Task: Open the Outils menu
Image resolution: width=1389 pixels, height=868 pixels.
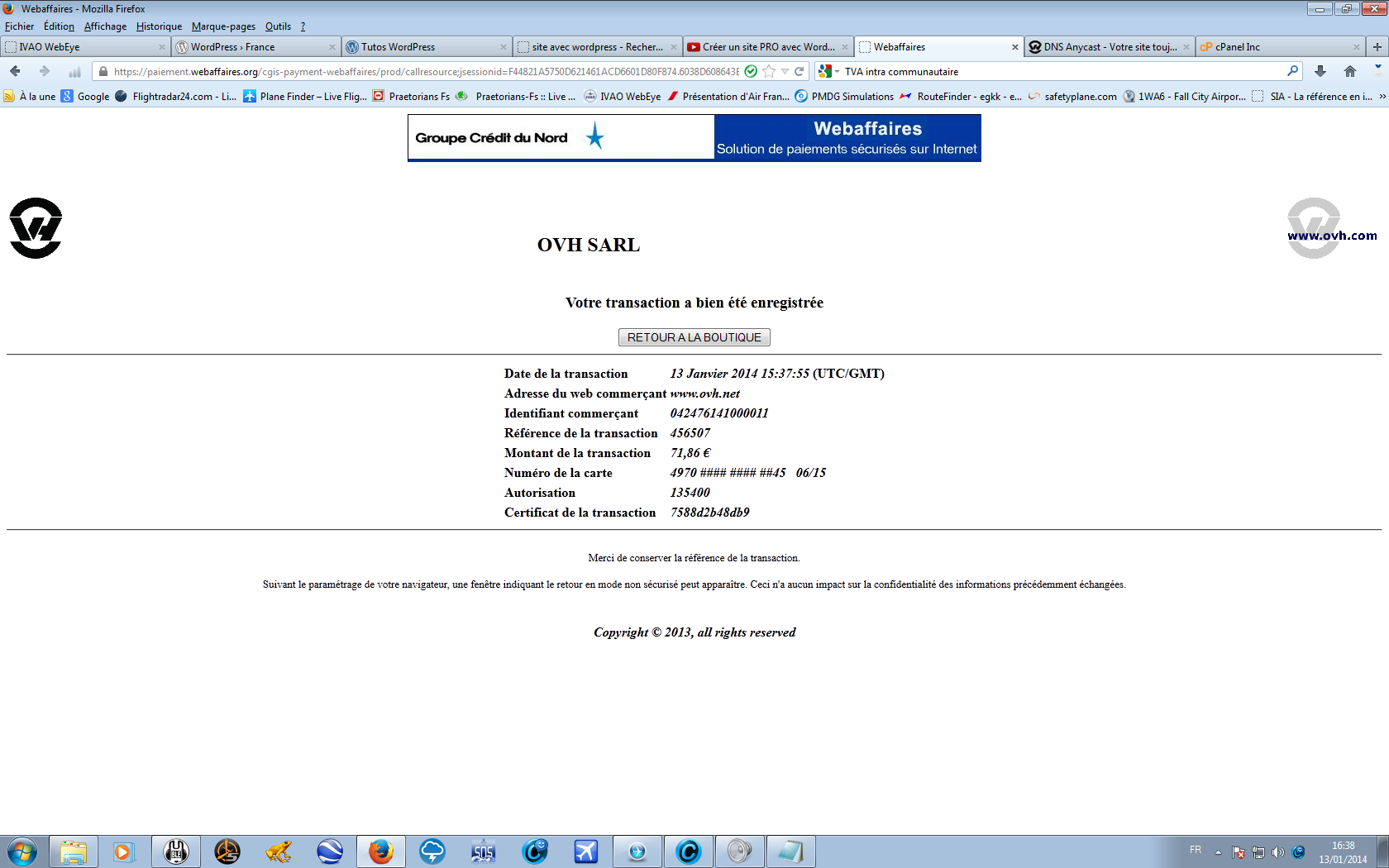Action: 278,26
